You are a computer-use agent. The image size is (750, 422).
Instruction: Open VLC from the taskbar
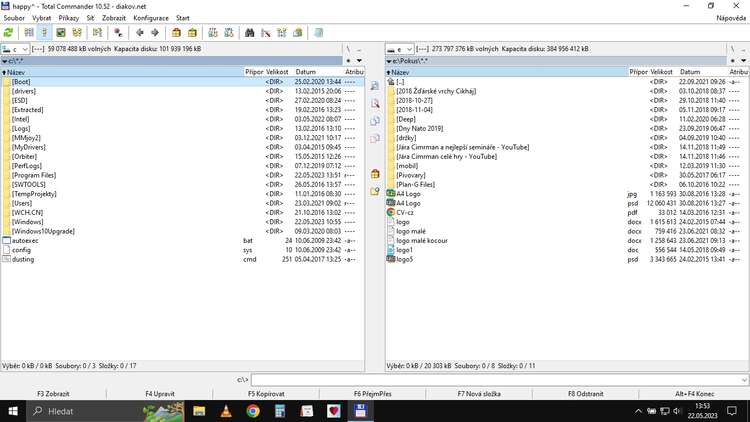[x=226, y=411]
